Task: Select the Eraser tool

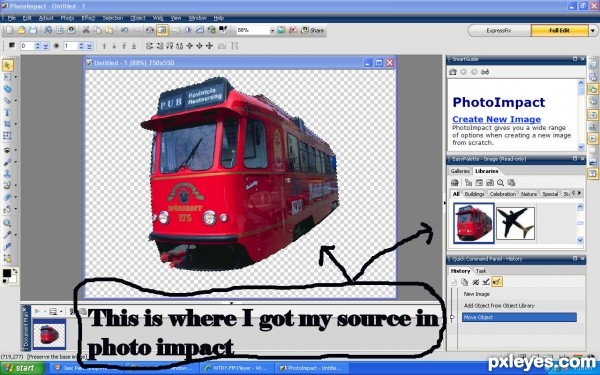Action: 7,197
